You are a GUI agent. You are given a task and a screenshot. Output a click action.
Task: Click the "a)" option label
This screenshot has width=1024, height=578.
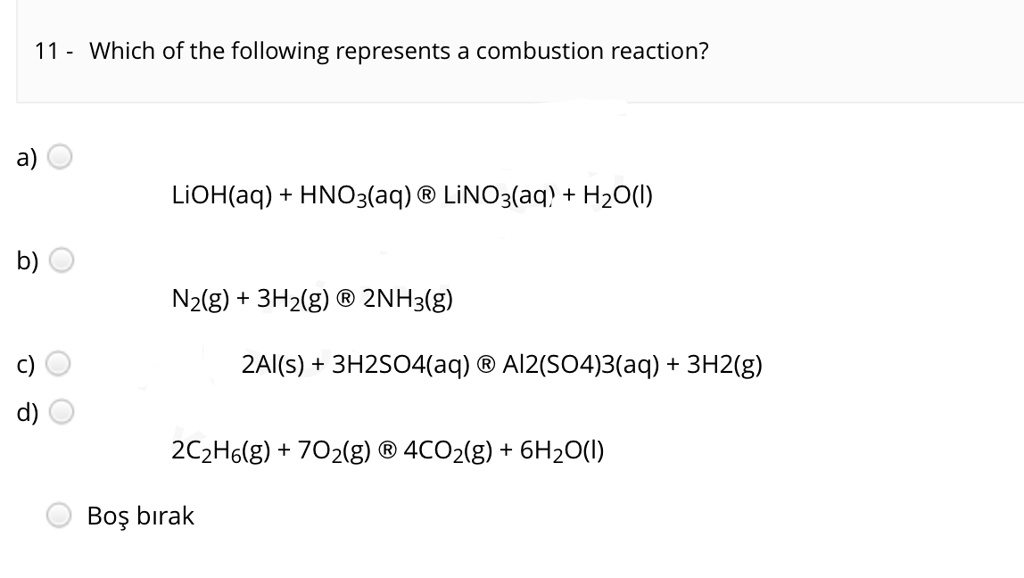25,157
